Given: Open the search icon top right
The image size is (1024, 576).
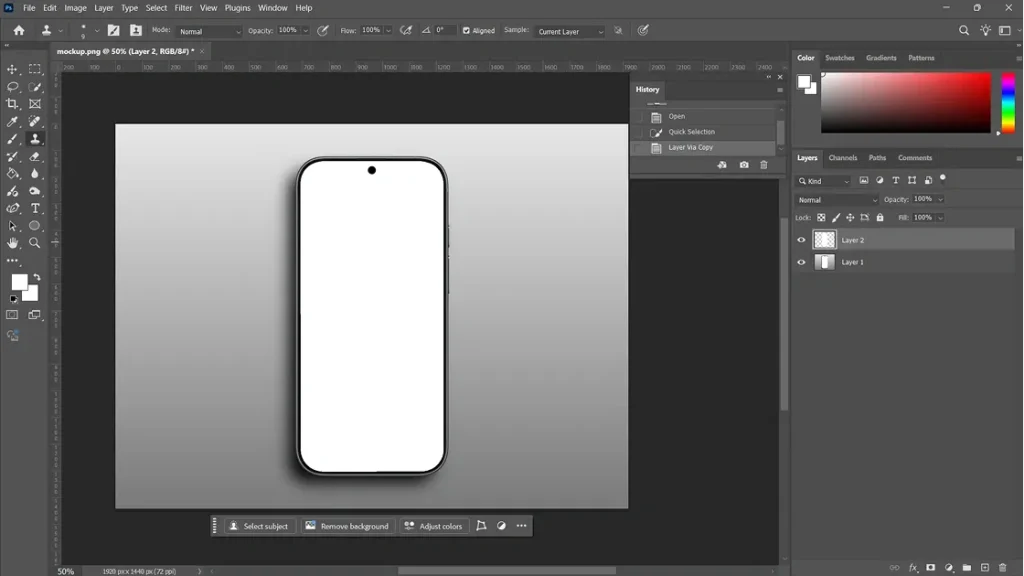Looking at the screenshot, I should pos(963,31).
